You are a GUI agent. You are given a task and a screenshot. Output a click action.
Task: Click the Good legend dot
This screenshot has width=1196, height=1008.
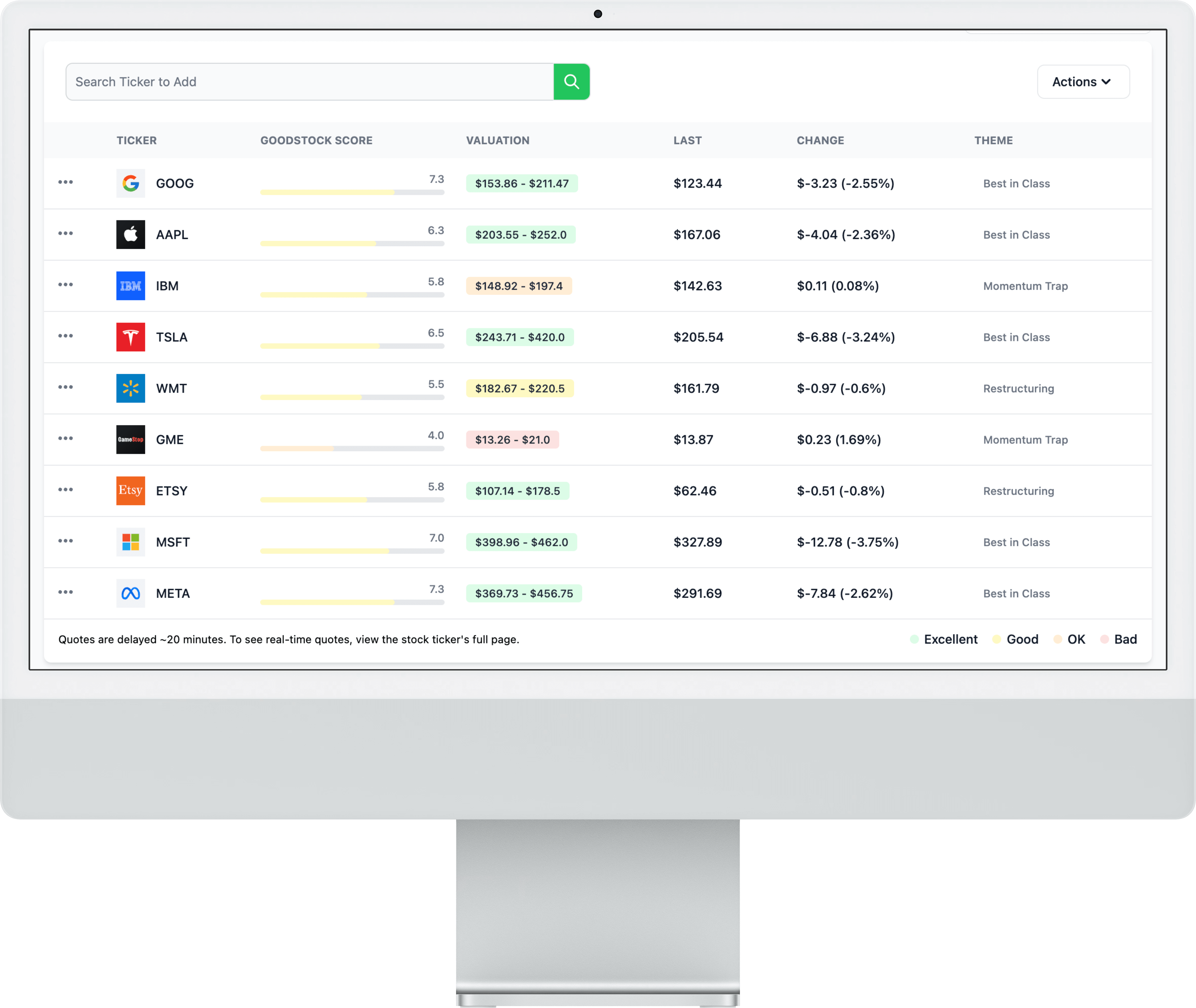(x=996, y=639)
